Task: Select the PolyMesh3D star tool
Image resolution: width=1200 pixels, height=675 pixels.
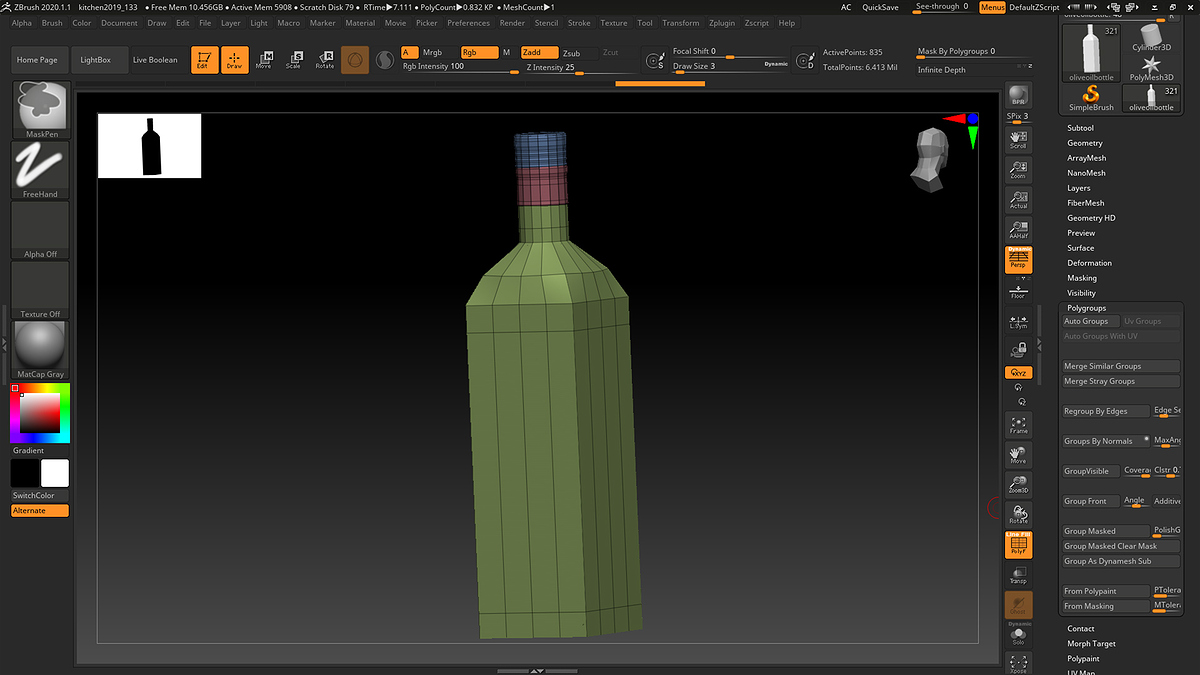Action: [x=1152, y=67]
